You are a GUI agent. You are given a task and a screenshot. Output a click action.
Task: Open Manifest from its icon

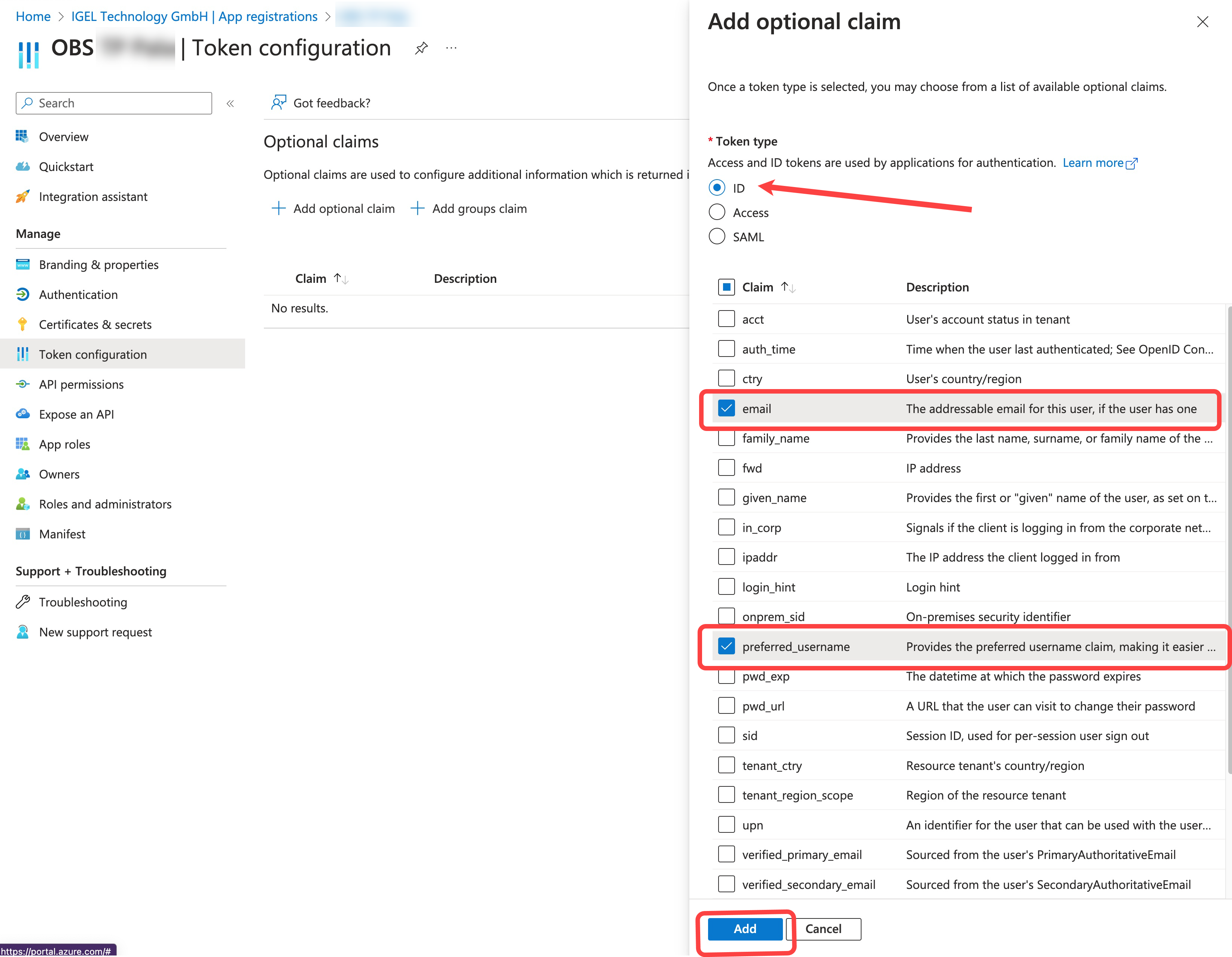click(22, 534)
